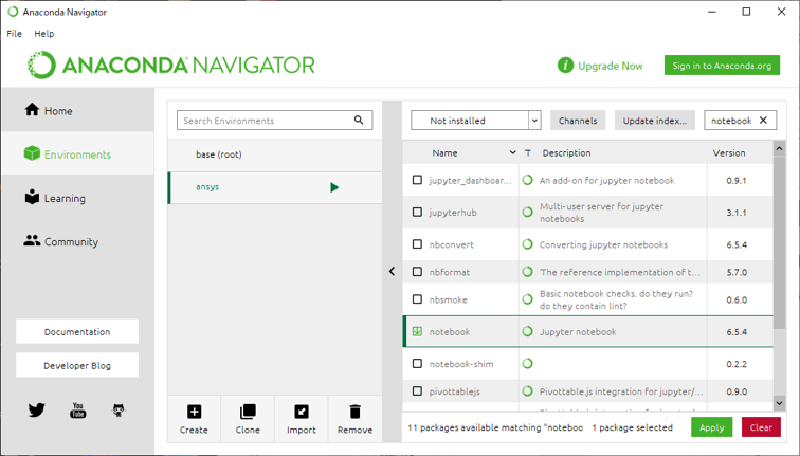Viewport: 800px width, 456px height.
Task: Clone the selected environment
Action: tap(248, 419)
